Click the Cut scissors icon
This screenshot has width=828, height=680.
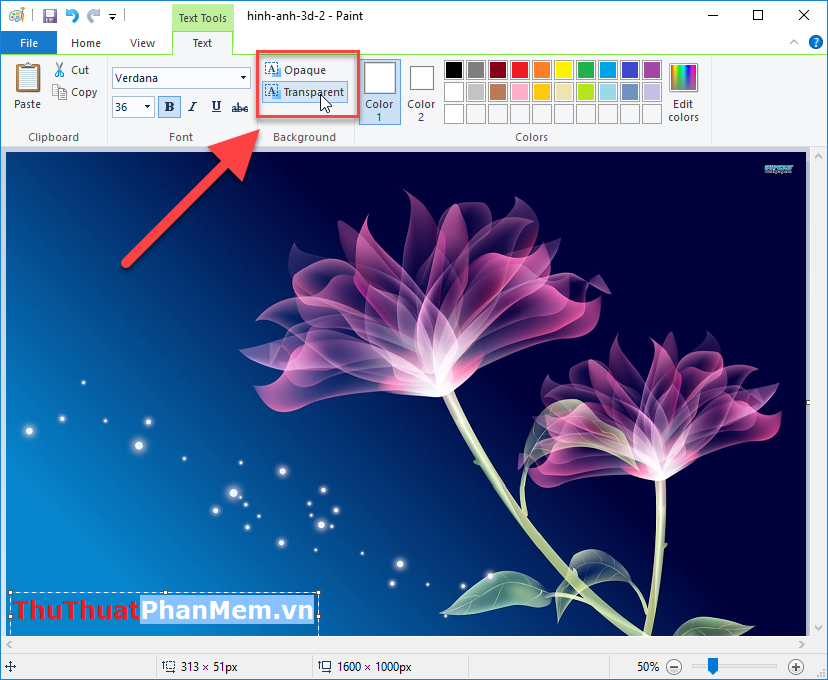click(59, 69)
